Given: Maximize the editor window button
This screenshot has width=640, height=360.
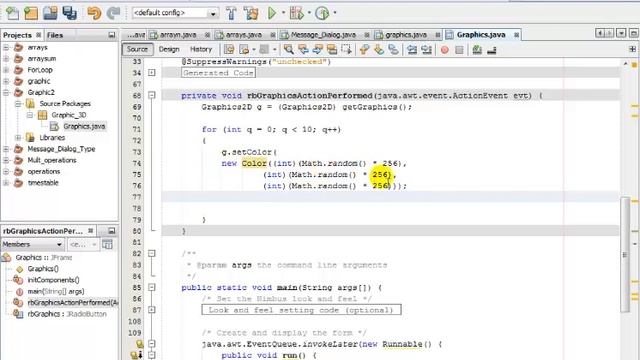Looking at the screenshot, I should click(x=634, y=33).
